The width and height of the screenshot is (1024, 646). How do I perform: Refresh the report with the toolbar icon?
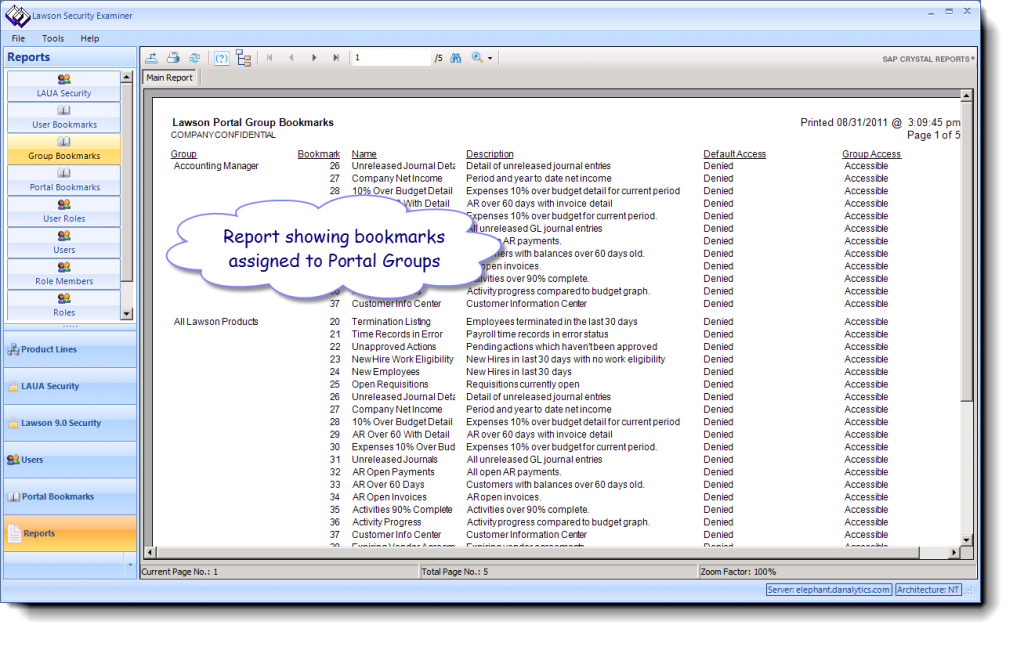pos(195,58)
